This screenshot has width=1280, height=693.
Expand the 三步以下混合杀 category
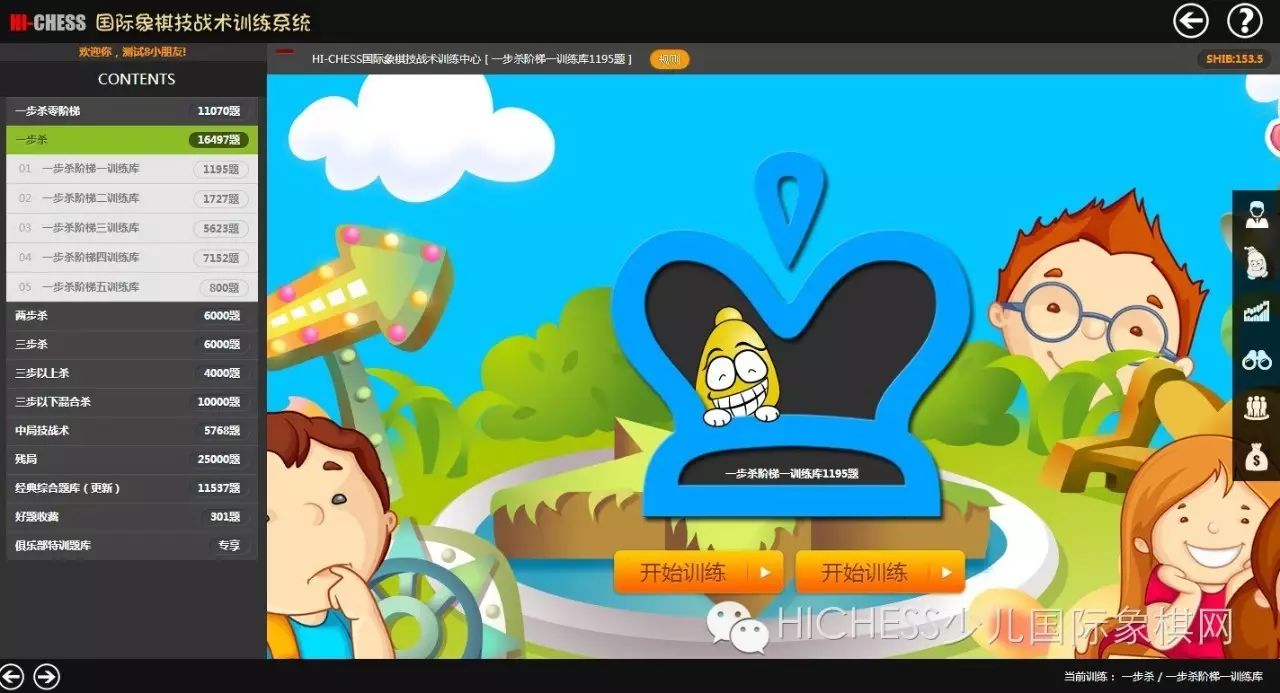click(x=132, y=402)
